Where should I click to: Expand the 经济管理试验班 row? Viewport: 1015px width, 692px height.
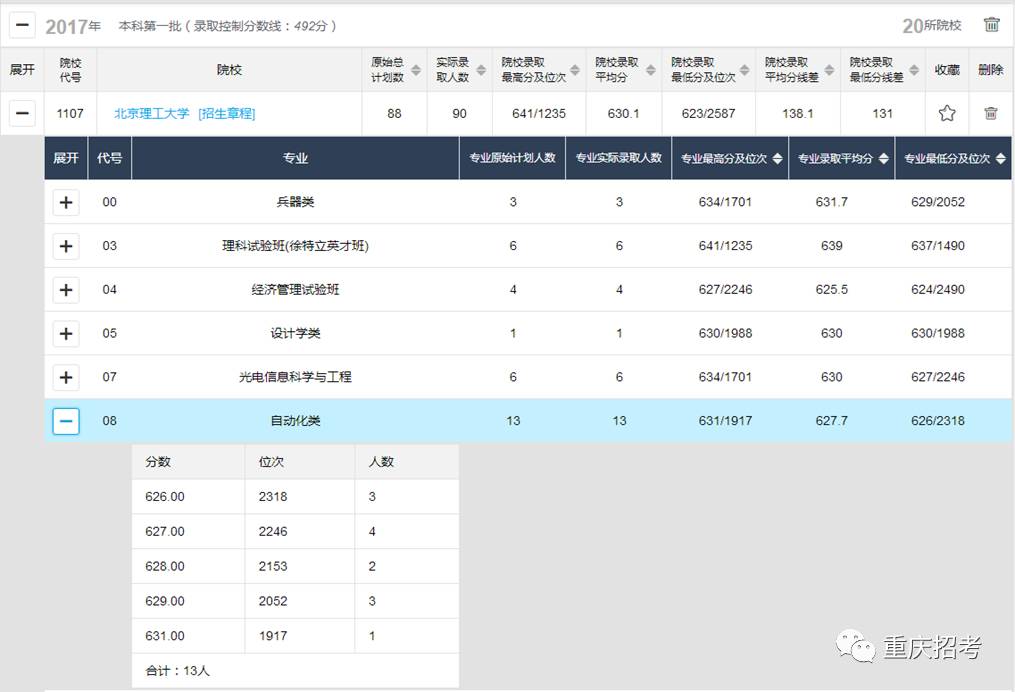pyautogui.click(x=66, y=289)
